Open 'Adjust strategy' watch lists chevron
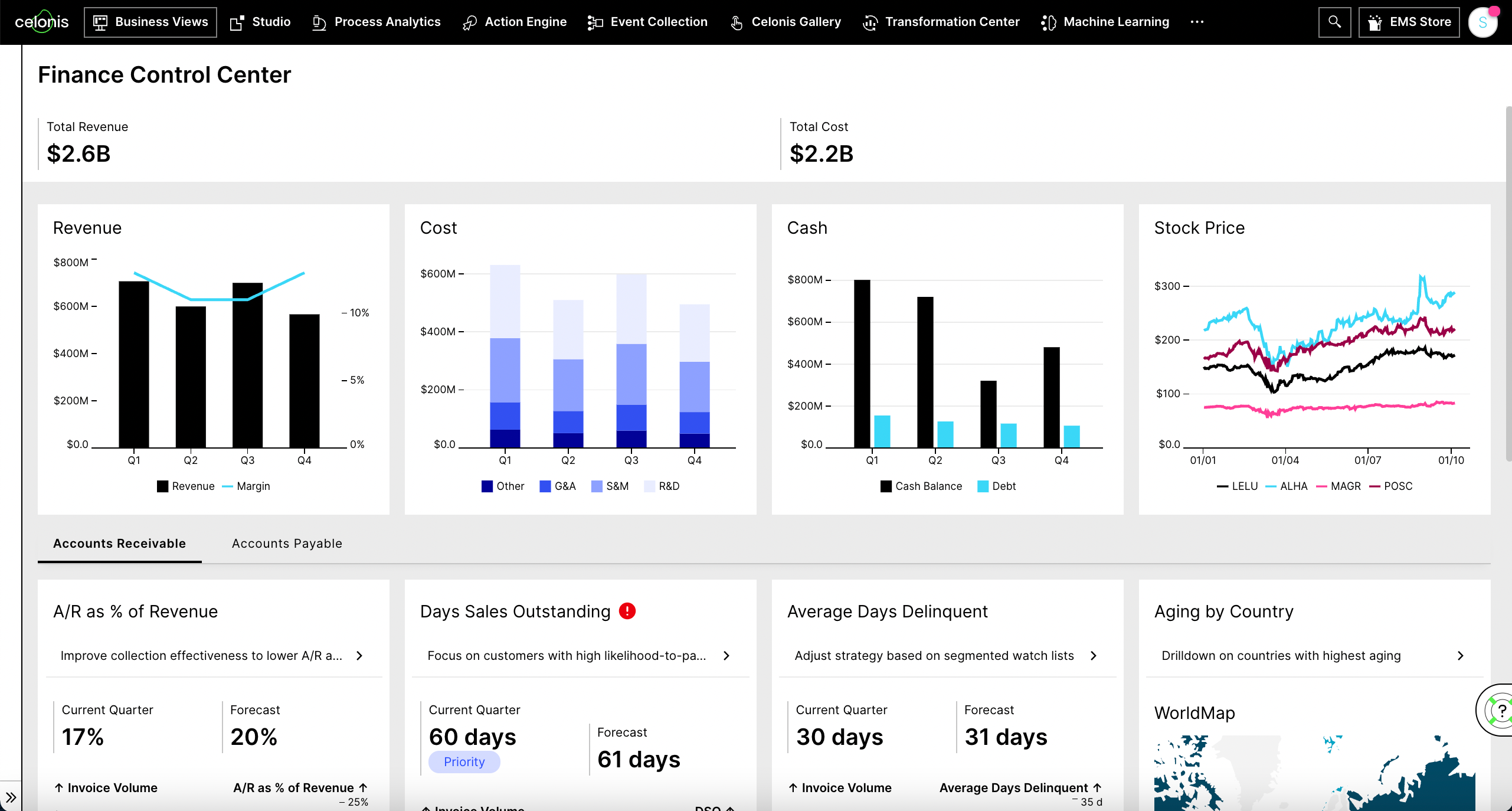The image size is (1512, 811). coord(1094,656)
